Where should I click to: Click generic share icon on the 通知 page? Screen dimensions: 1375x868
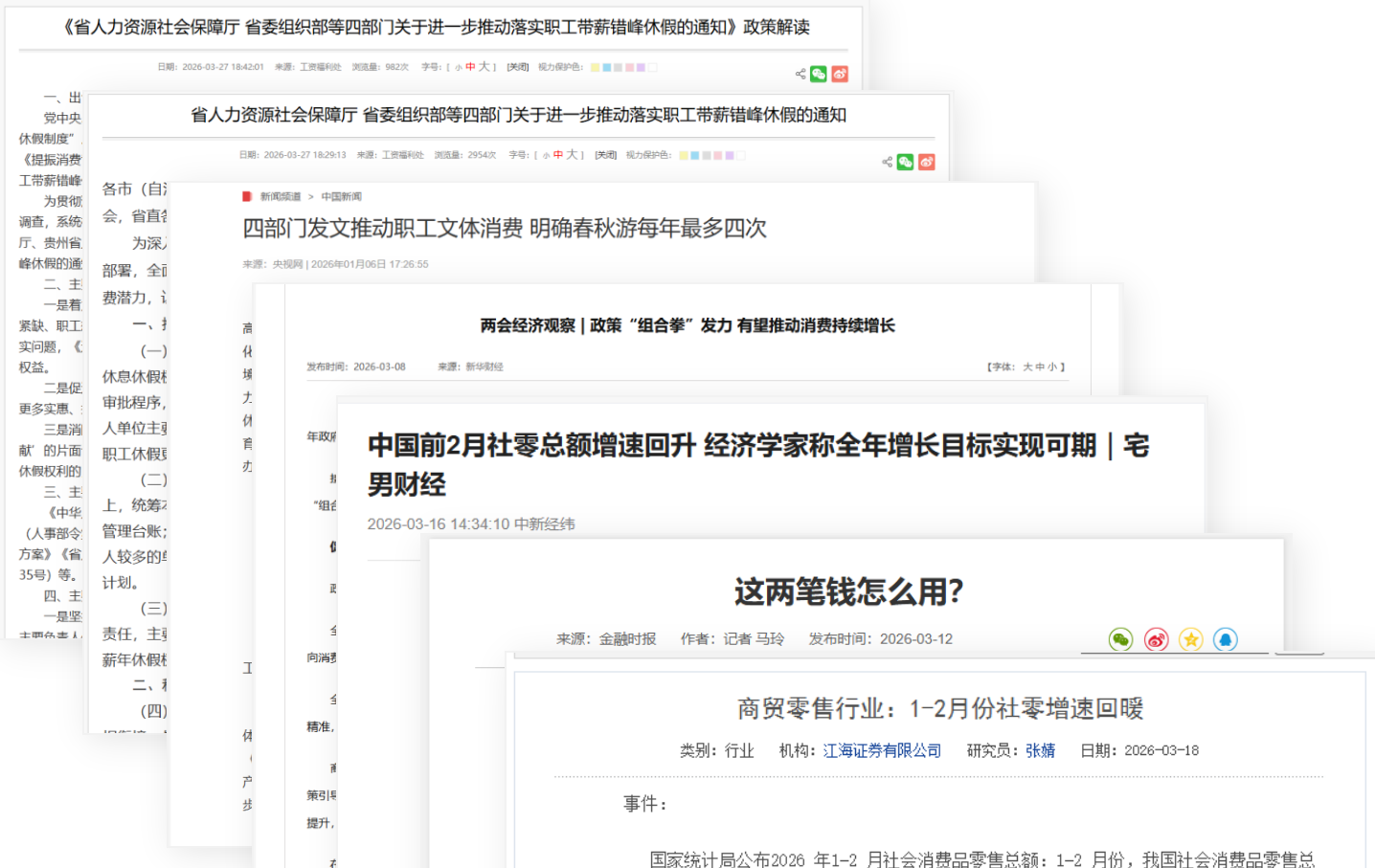pos(887,162)
